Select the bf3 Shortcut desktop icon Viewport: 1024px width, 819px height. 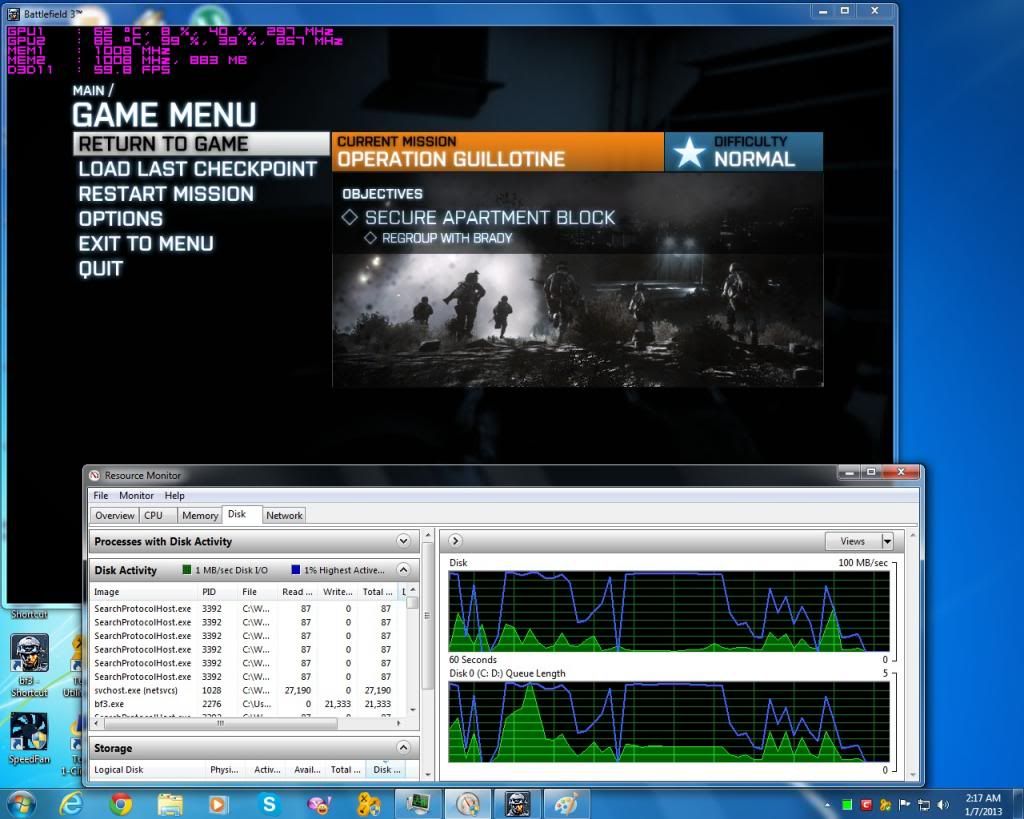point(29,665)
